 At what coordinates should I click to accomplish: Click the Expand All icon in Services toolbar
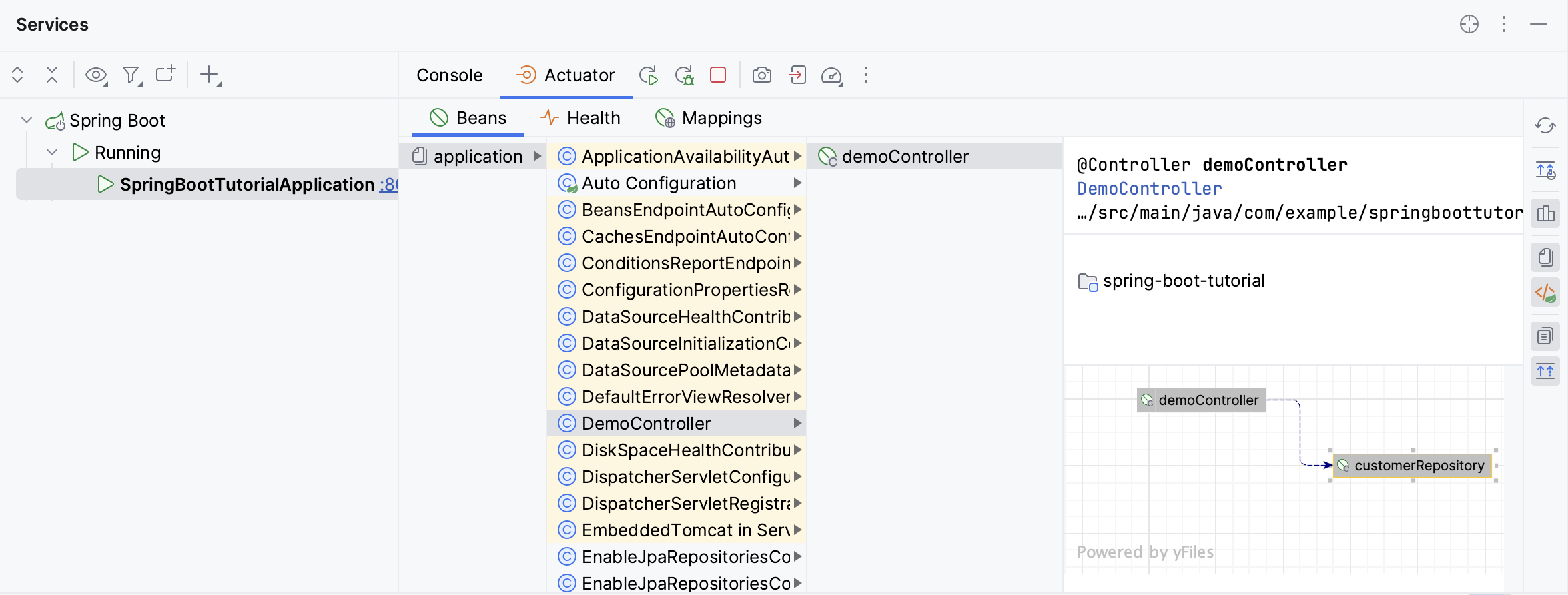(x=18, y=75)
